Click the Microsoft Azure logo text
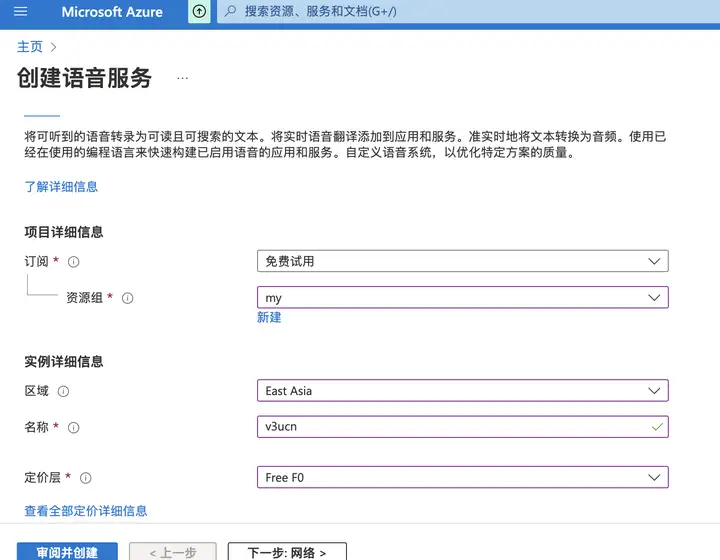 pyautogui.click(x=112, y=11)
